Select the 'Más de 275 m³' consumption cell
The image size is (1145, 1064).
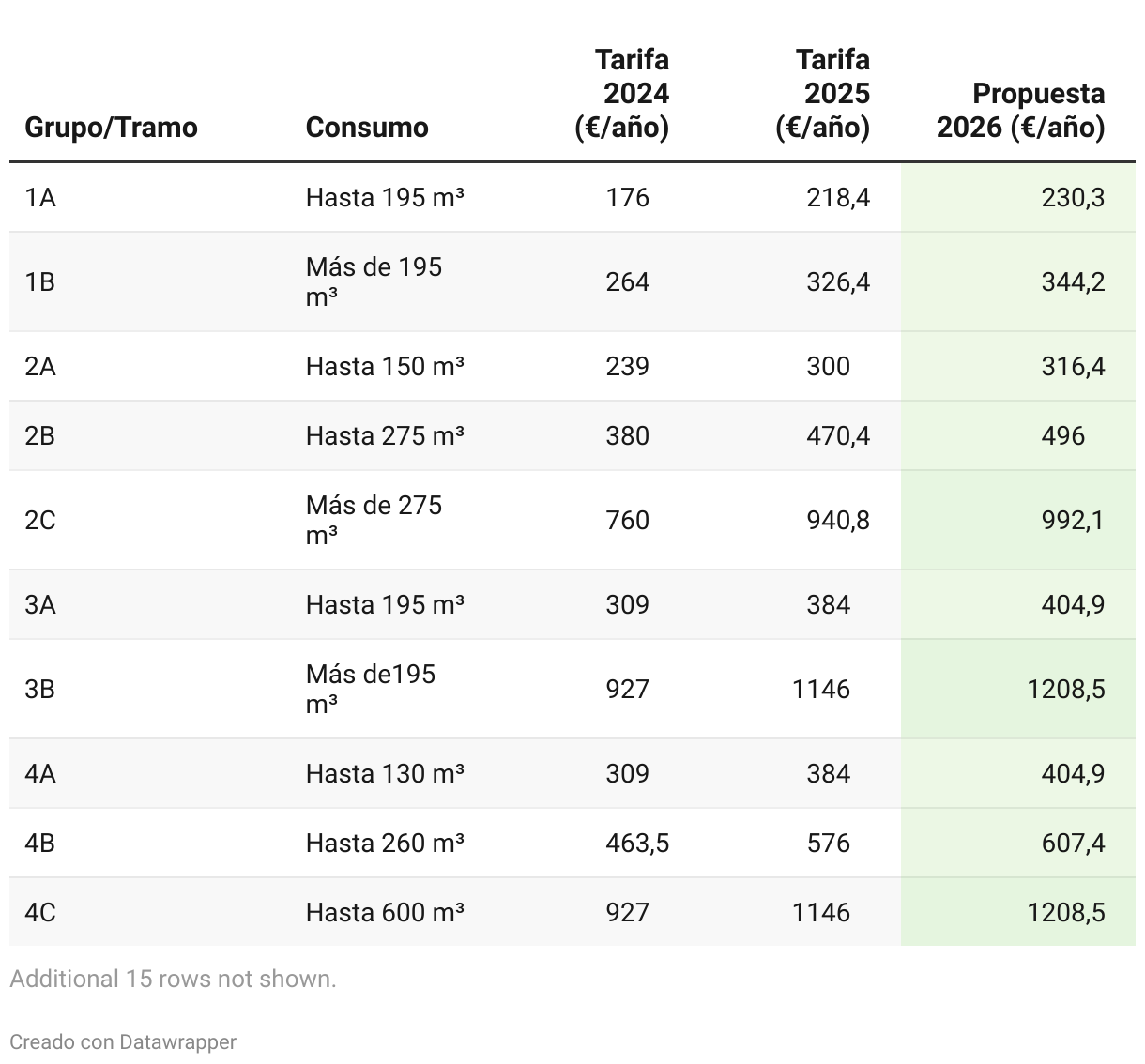[374, 520]
